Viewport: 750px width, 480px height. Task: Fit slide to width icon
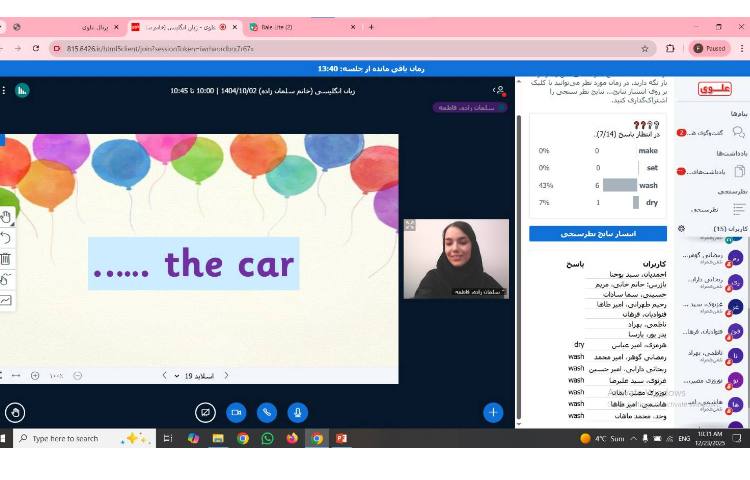pos(16,376)
